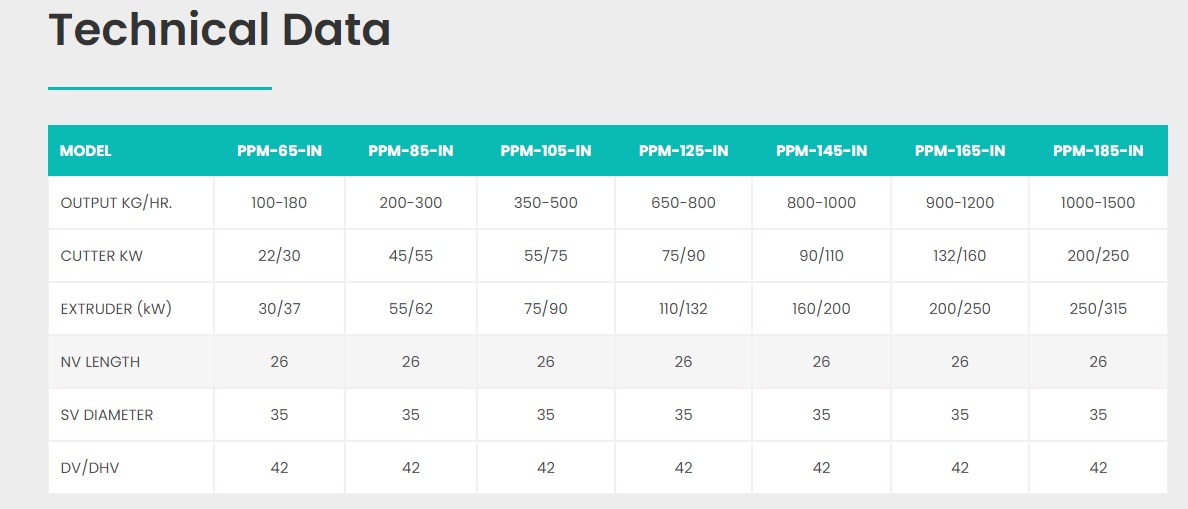
Task: Select the 132/160 cutter KW cell
Action: (x=960, y=256)
